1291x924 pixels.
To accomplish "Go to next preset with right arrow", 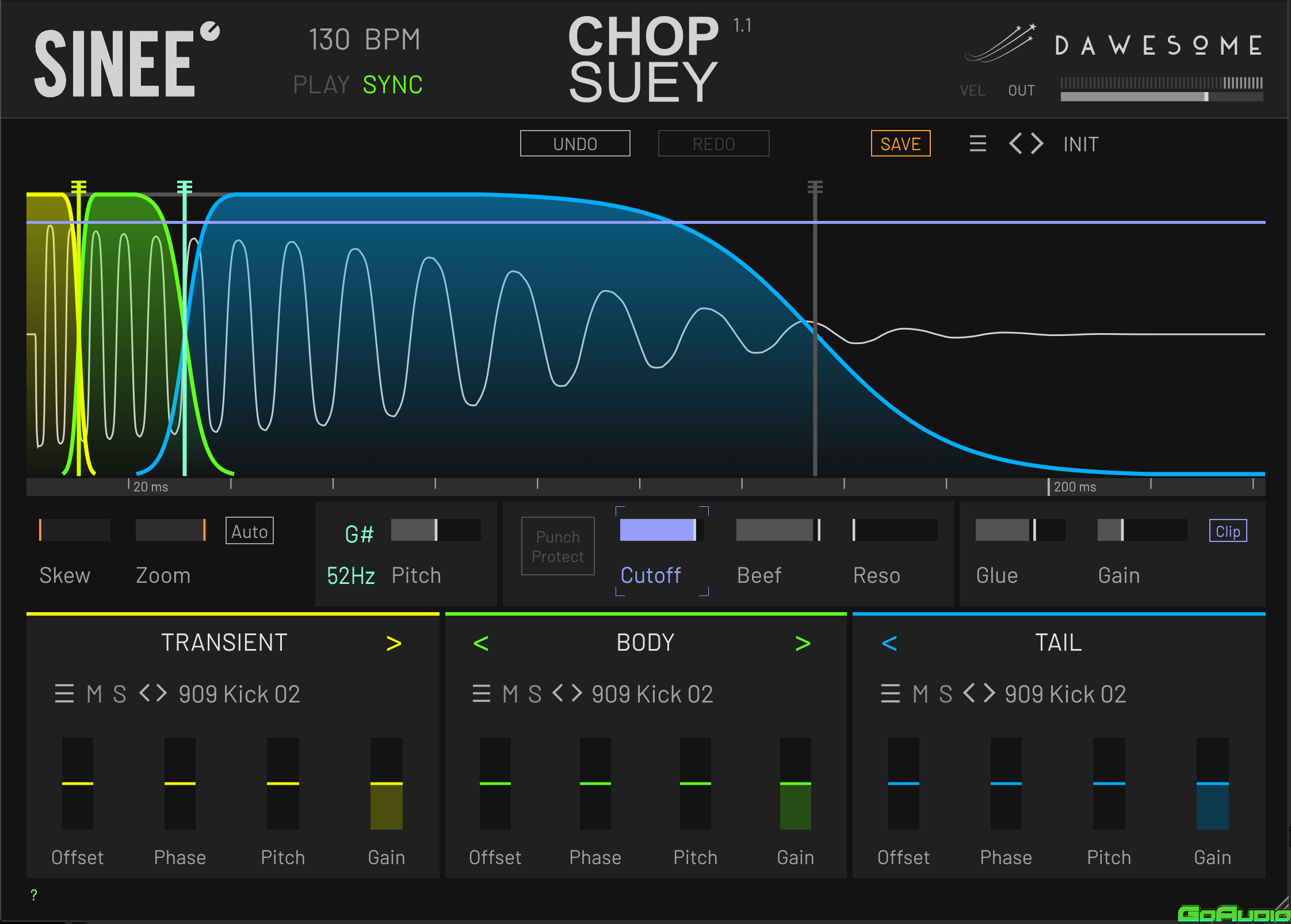I will point(1037,144).
